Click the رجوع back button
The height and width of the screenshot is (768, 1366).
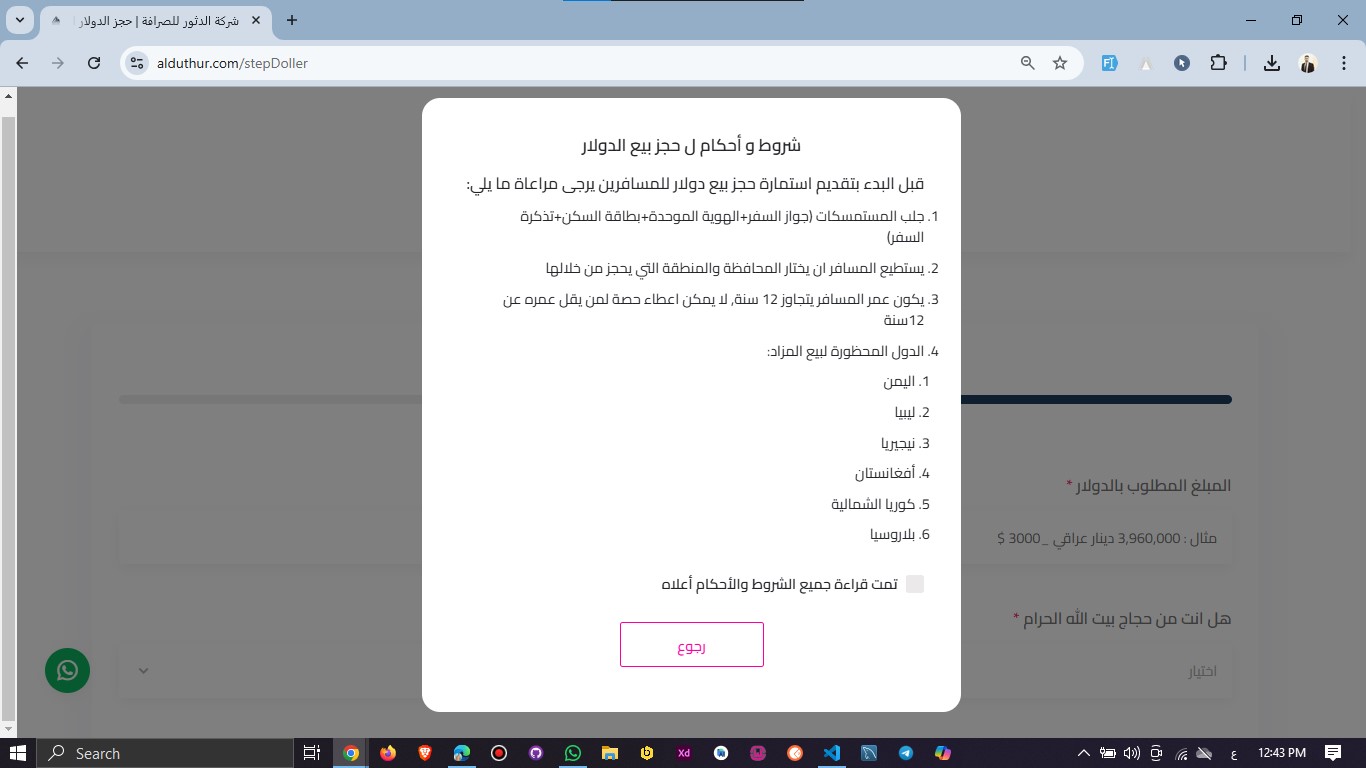[691, 645]
